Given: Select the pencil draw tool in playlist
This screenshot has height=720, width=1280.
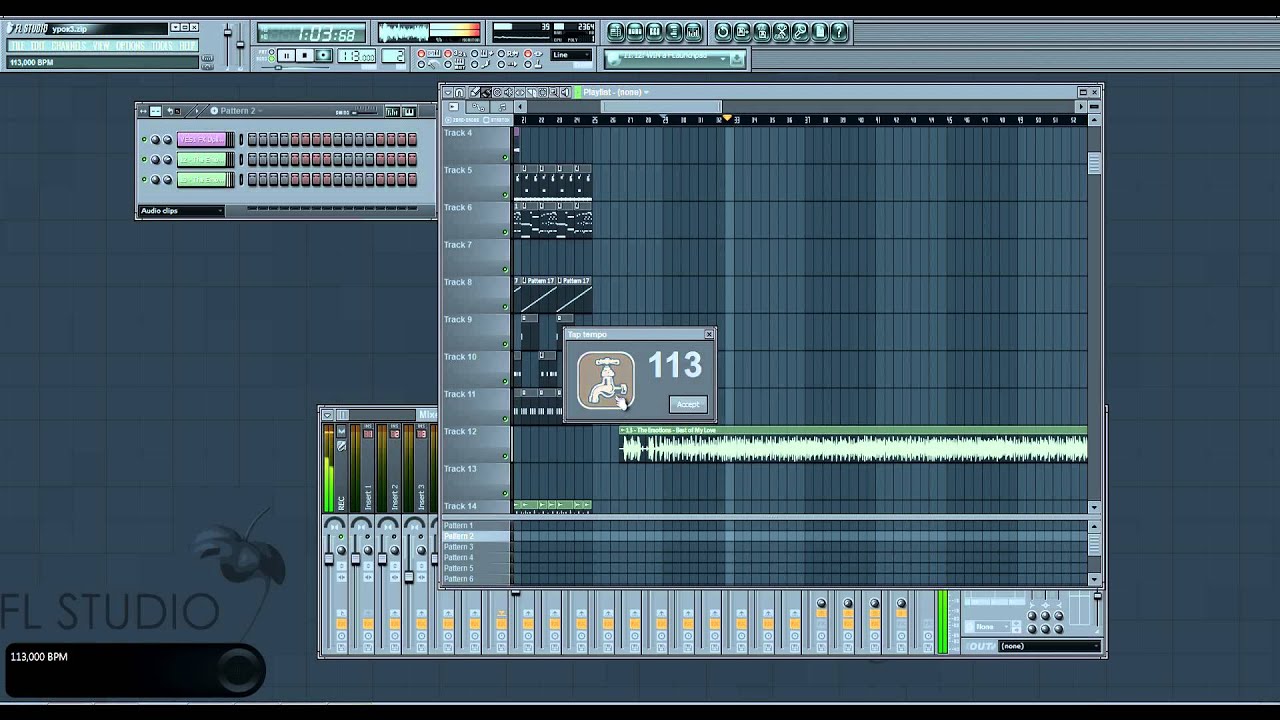Looking at the screenshot, I should (475, 92).
